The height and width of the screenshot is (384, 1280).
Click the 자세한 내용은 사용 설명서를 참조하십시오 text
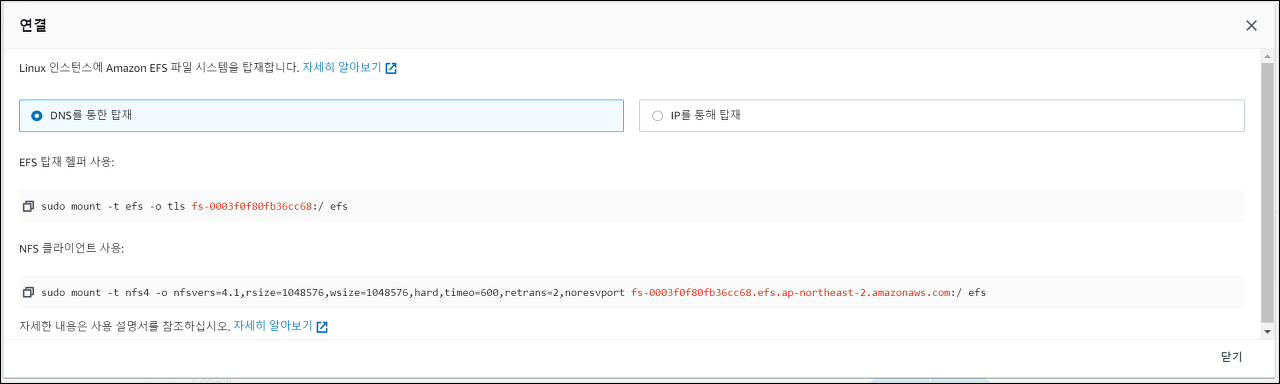point(124,326)
